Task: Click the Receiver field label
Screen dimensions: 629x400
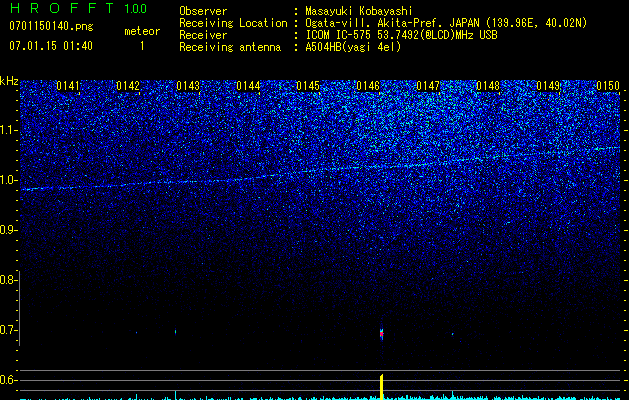Action: click(x=203, y=35)
